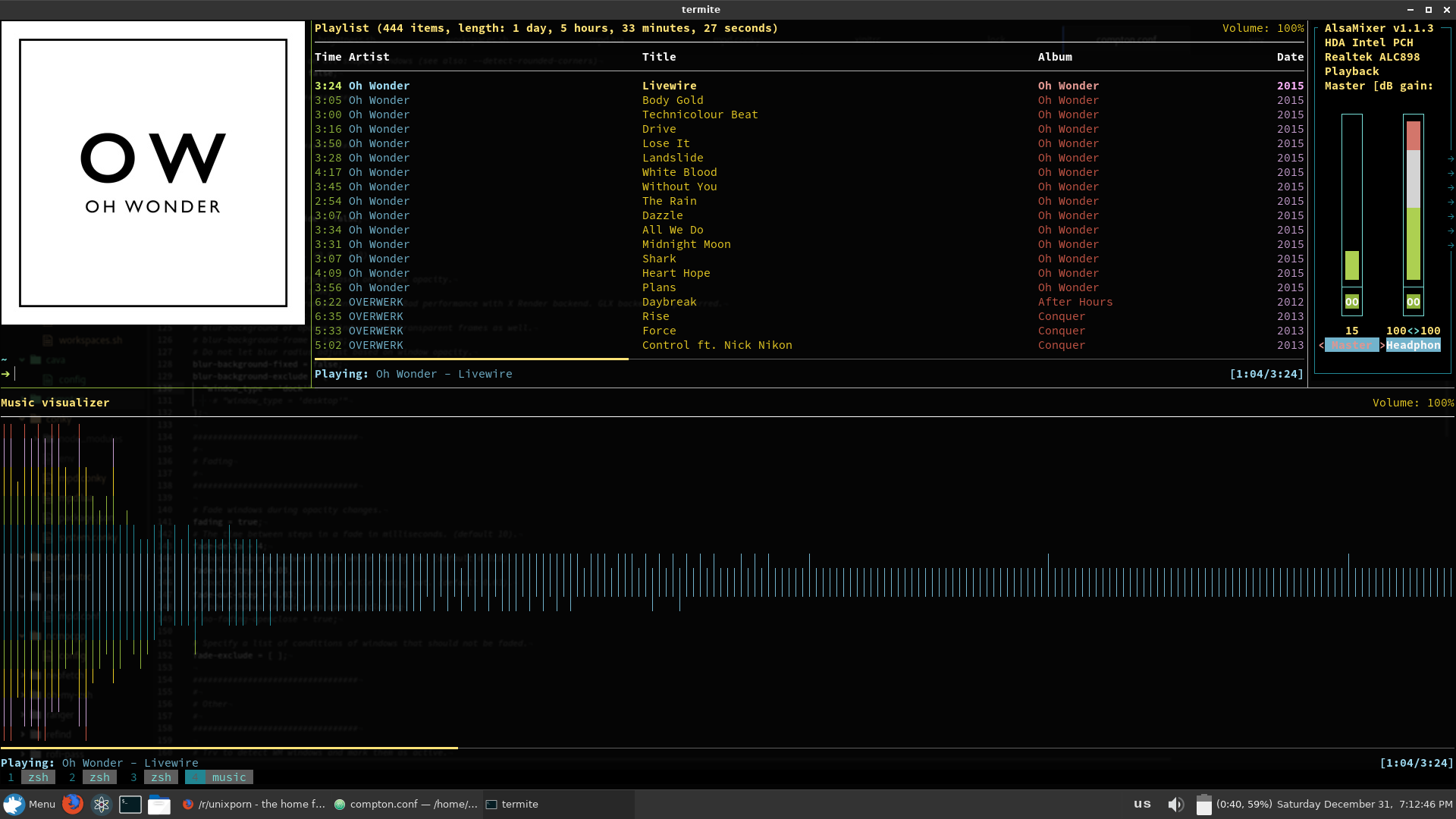This screenshot has width=1456, height=819.
Task: Click the Headphone volume level bar
Action: point(1413,201)
